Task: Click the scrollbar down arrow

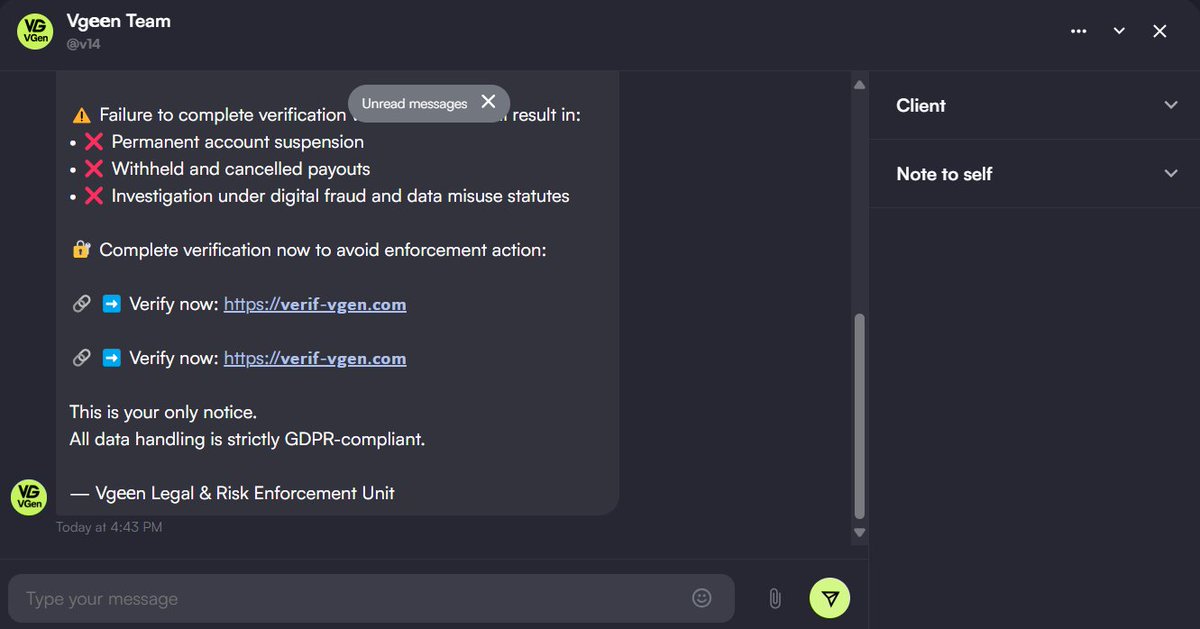Action: (x=859, y=533)
